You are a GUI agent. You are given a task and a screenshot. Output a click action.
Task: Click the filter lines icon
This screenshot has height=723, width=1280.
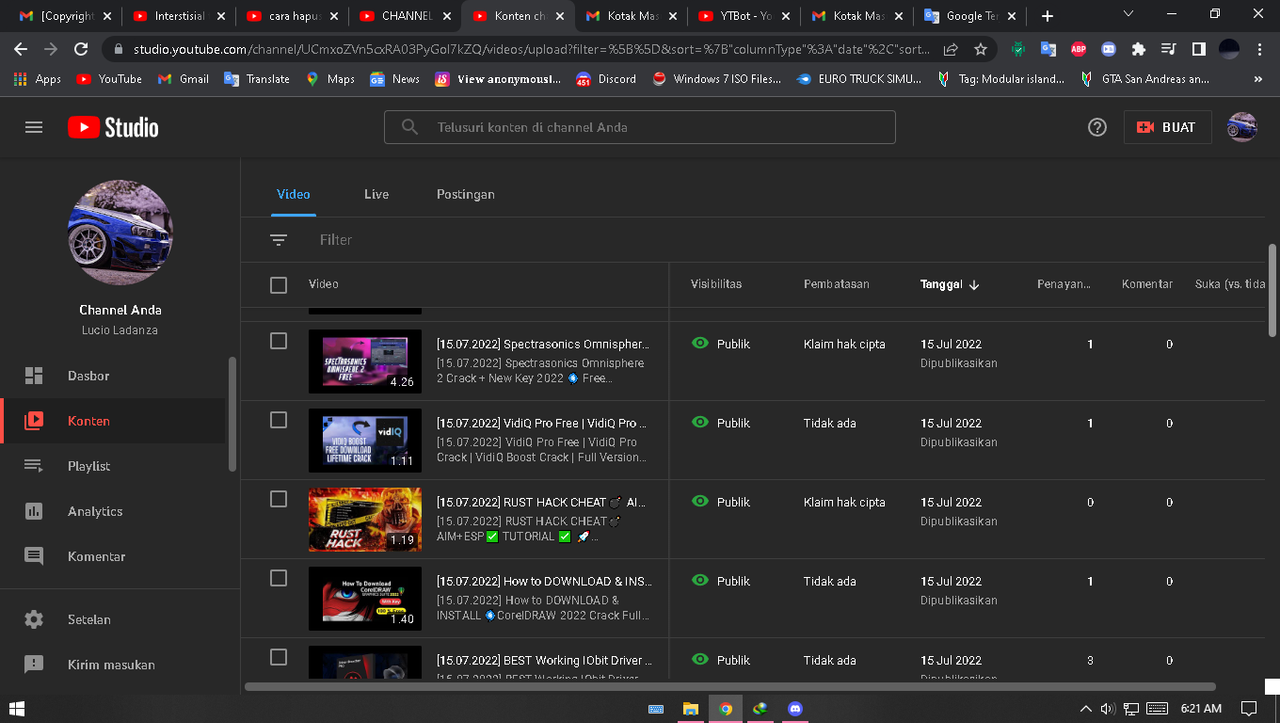tap(278, 240)
